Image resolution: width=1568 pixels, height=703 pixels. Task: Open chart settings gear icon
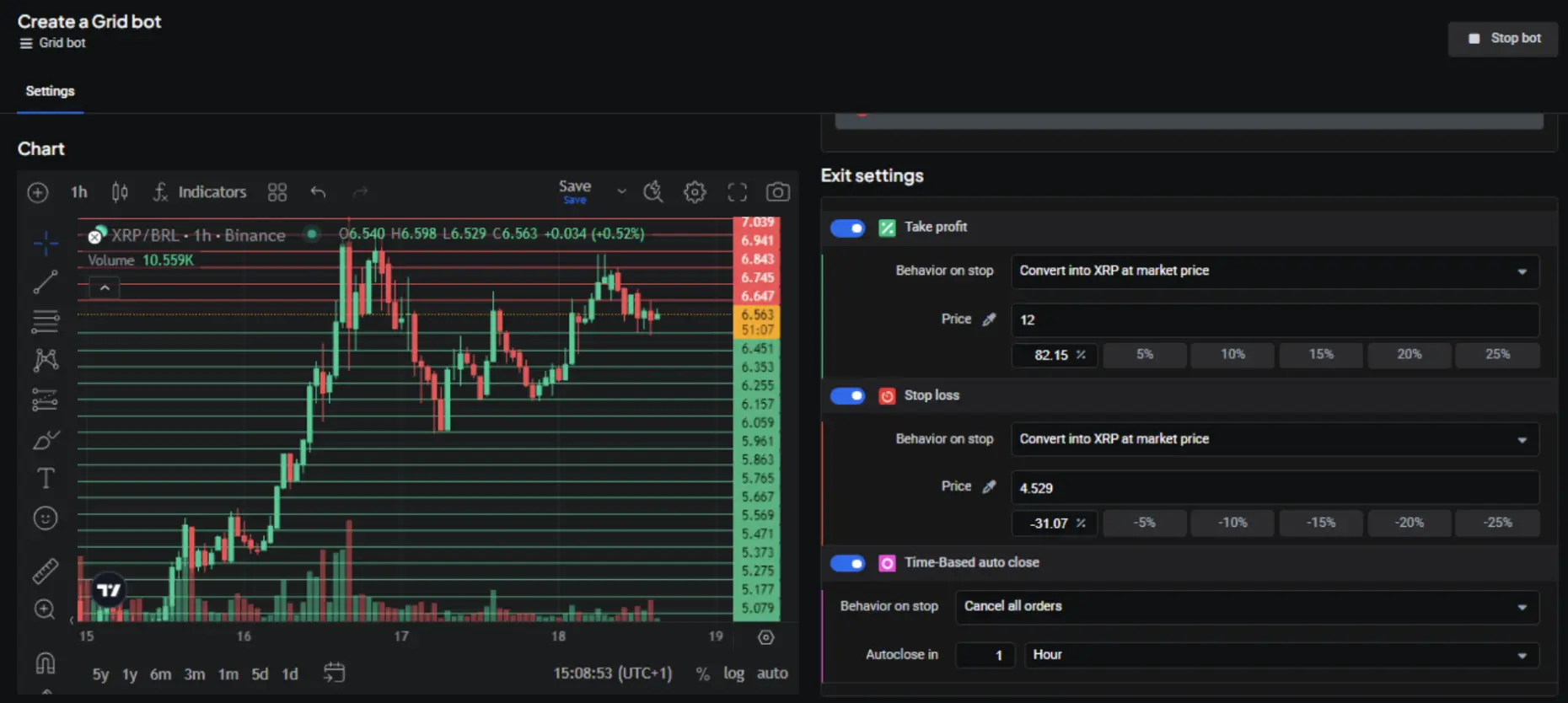695,192
